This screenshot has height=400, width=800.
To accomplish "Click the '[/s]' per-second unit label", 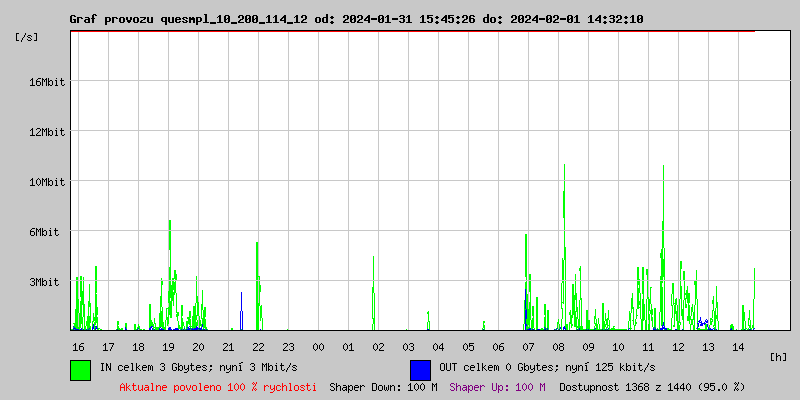I will tap(27, 36).
